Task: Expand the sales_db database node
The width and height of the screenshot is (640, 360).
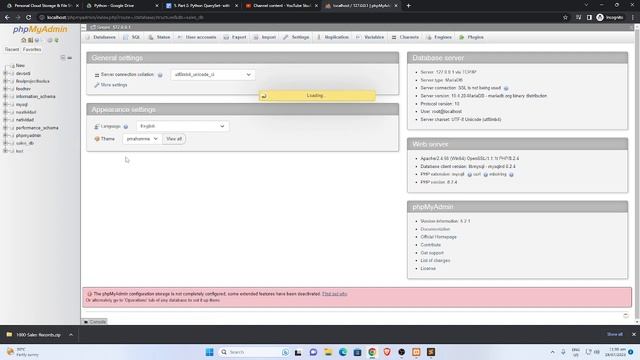Action: (x=5, y=143)
